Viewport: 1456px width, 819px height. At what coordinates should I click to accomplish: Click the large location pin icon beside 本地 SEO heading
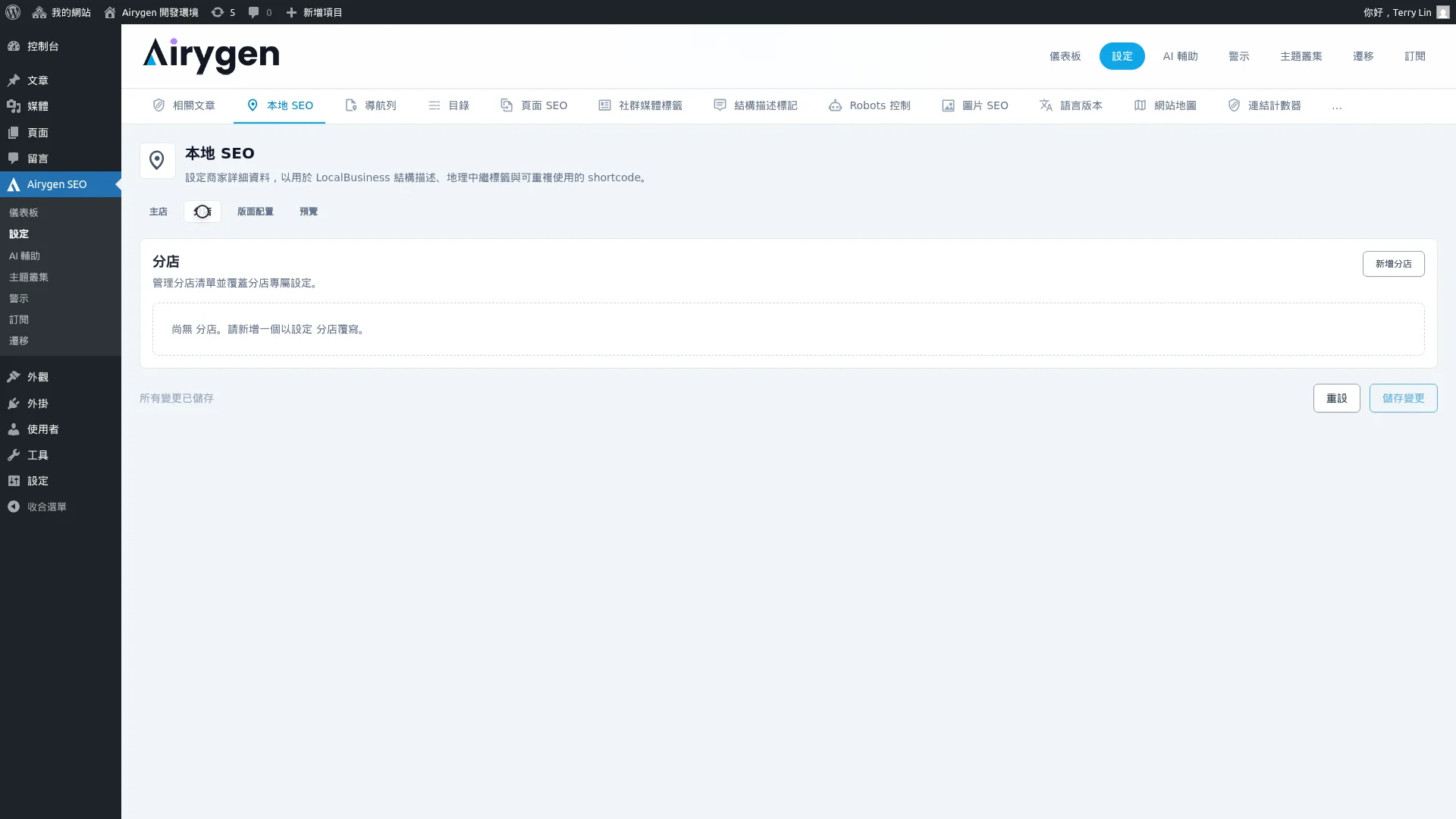(x=157, y=161)
